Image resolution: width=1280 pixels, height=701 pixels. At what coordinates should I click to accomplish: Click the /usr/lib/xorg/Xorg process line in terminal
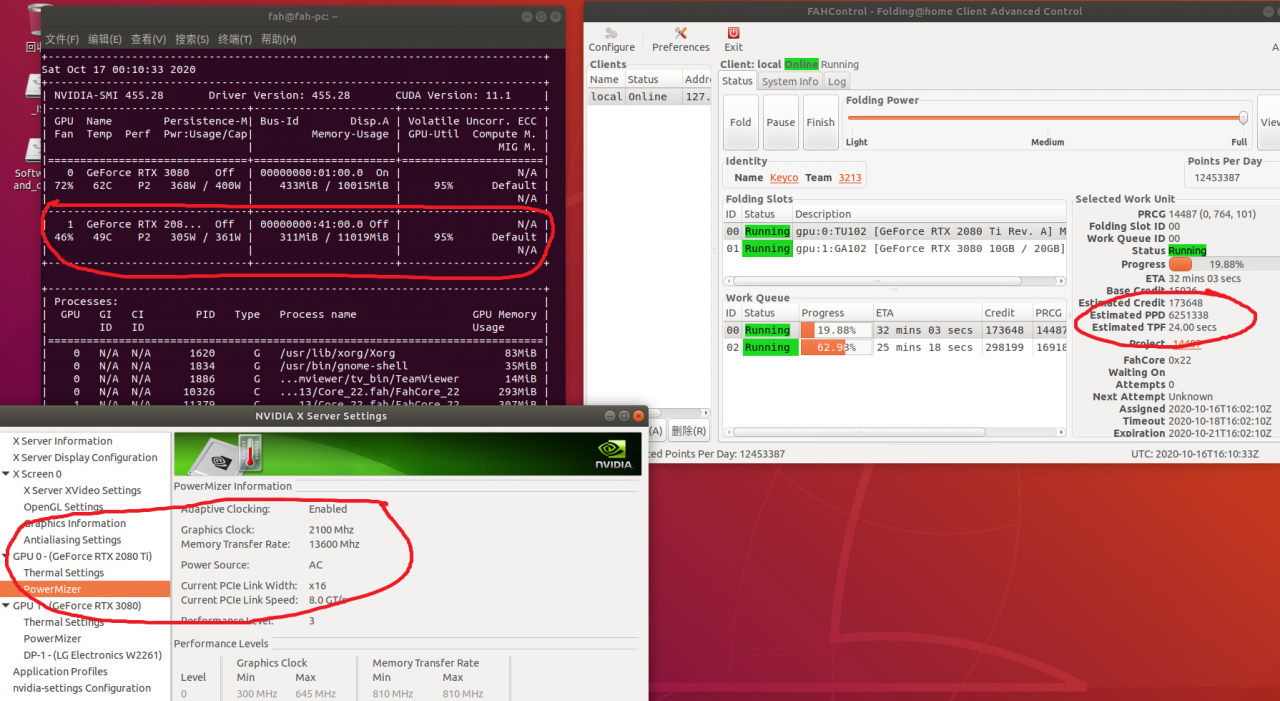click(x=295, y=353)
